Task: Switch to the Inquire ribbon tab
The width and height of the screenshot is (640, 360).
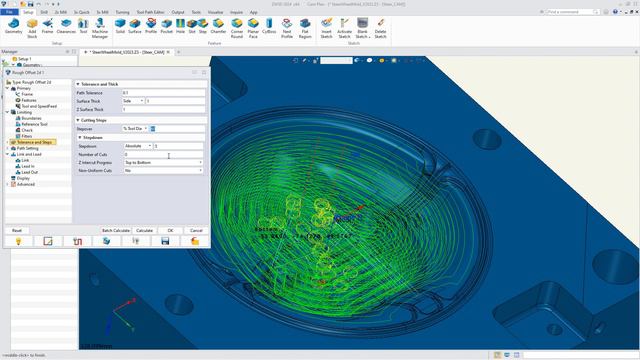Action: [x=236, y=12]
